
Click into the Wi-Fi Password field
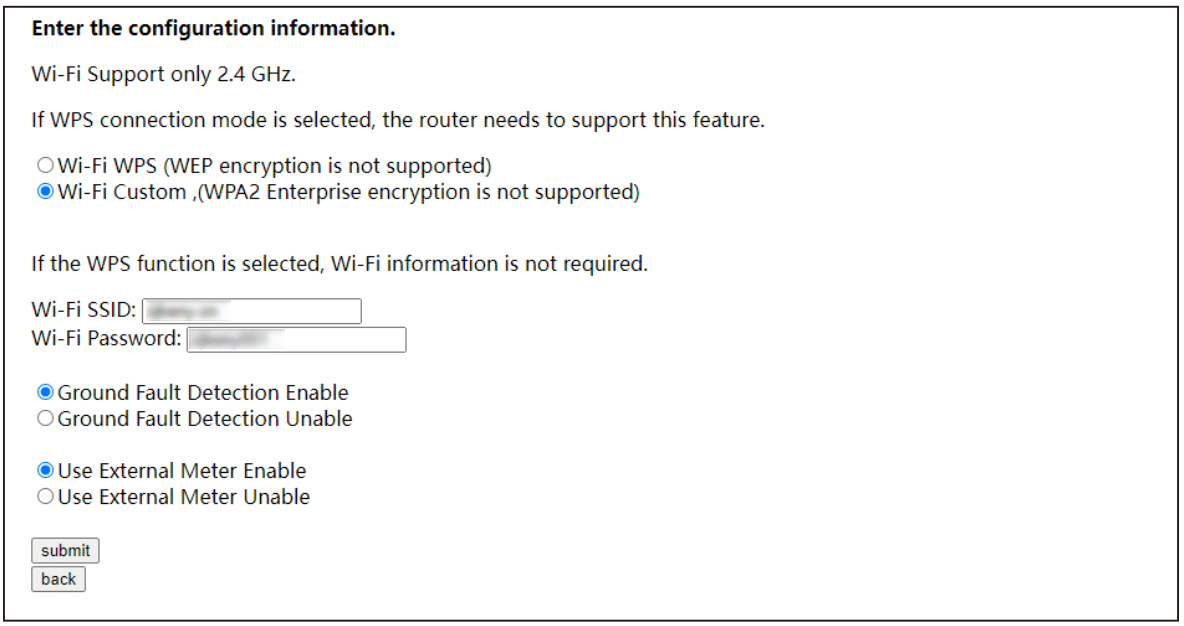[297, 340]
